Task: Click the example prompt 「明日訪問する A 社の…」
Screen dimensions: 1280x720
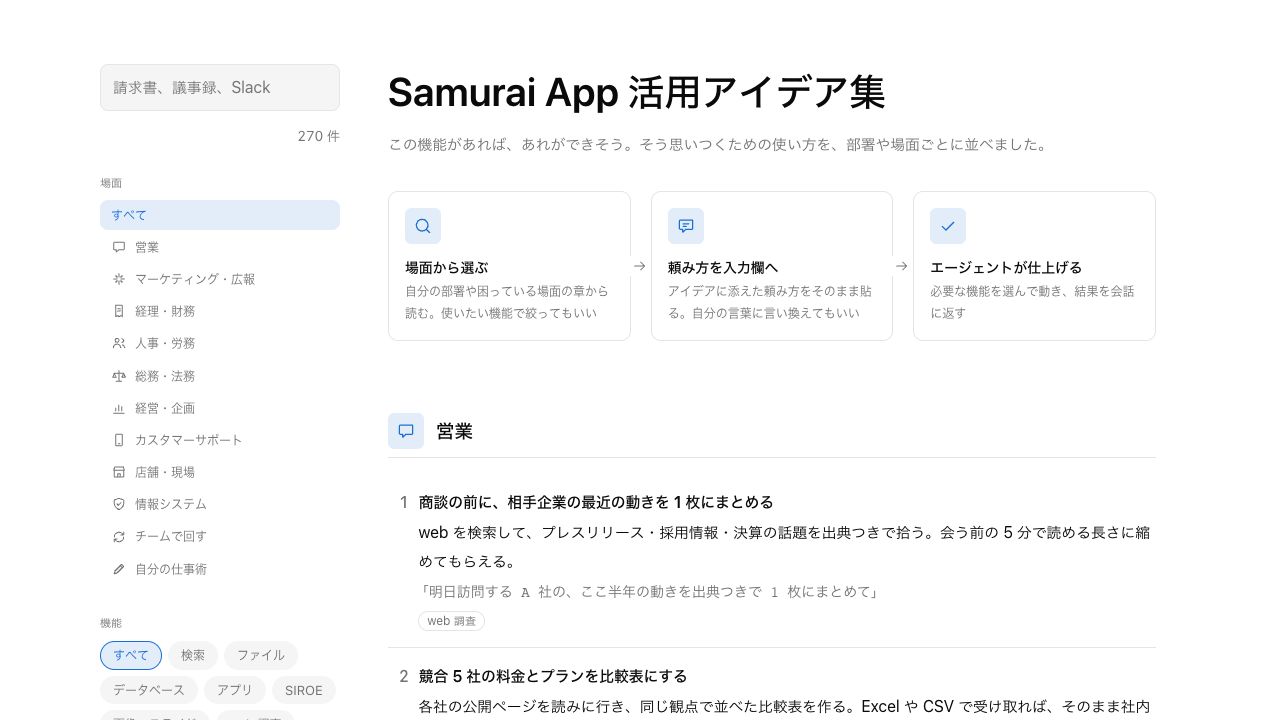Action: (648, 592)
